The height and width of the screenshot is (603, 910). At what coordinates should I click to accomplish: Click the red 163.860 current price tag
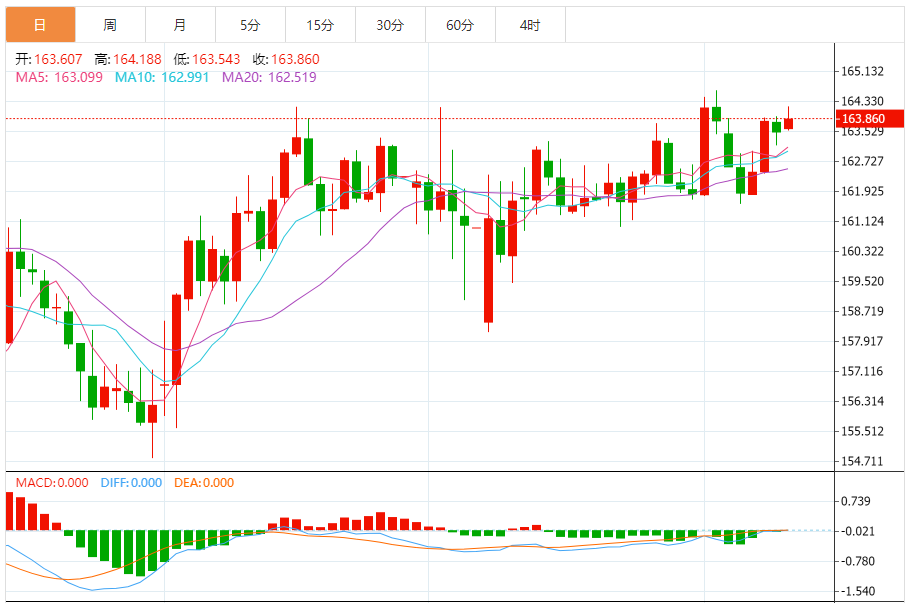click(869, 118)
